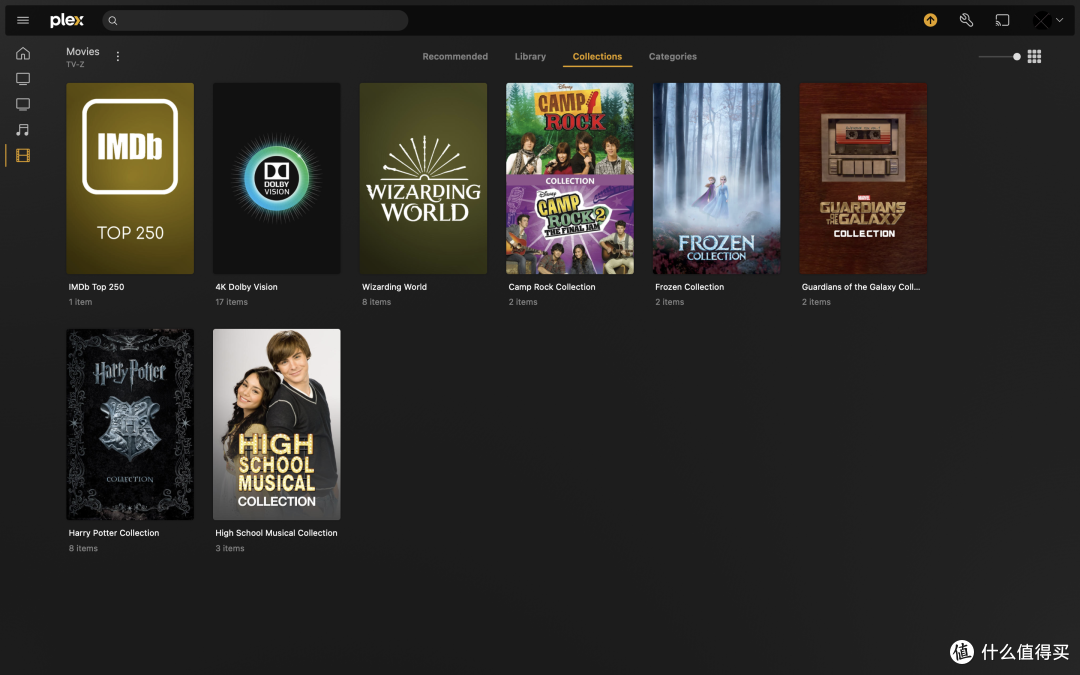
Task: Switch to the Library tab
Action: click(530, 56)
